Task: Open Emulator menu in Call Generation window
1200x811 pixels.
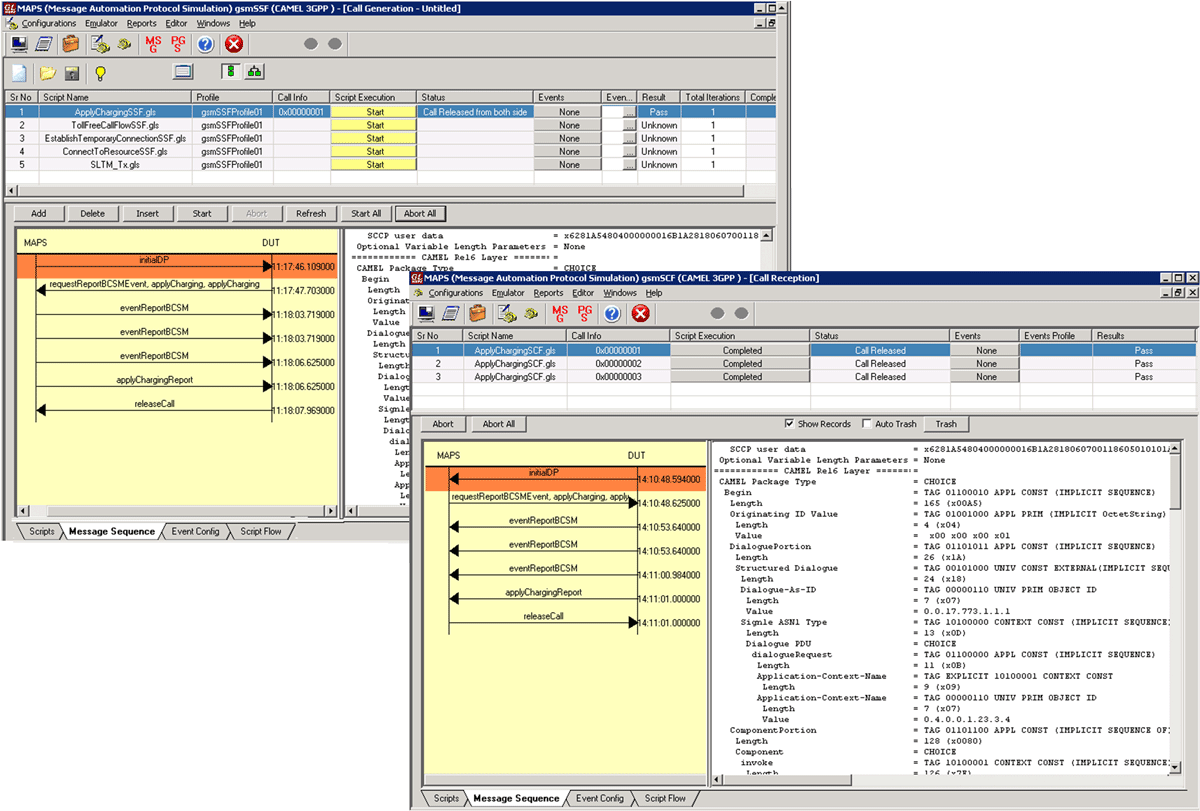Action: coord(103,23)
